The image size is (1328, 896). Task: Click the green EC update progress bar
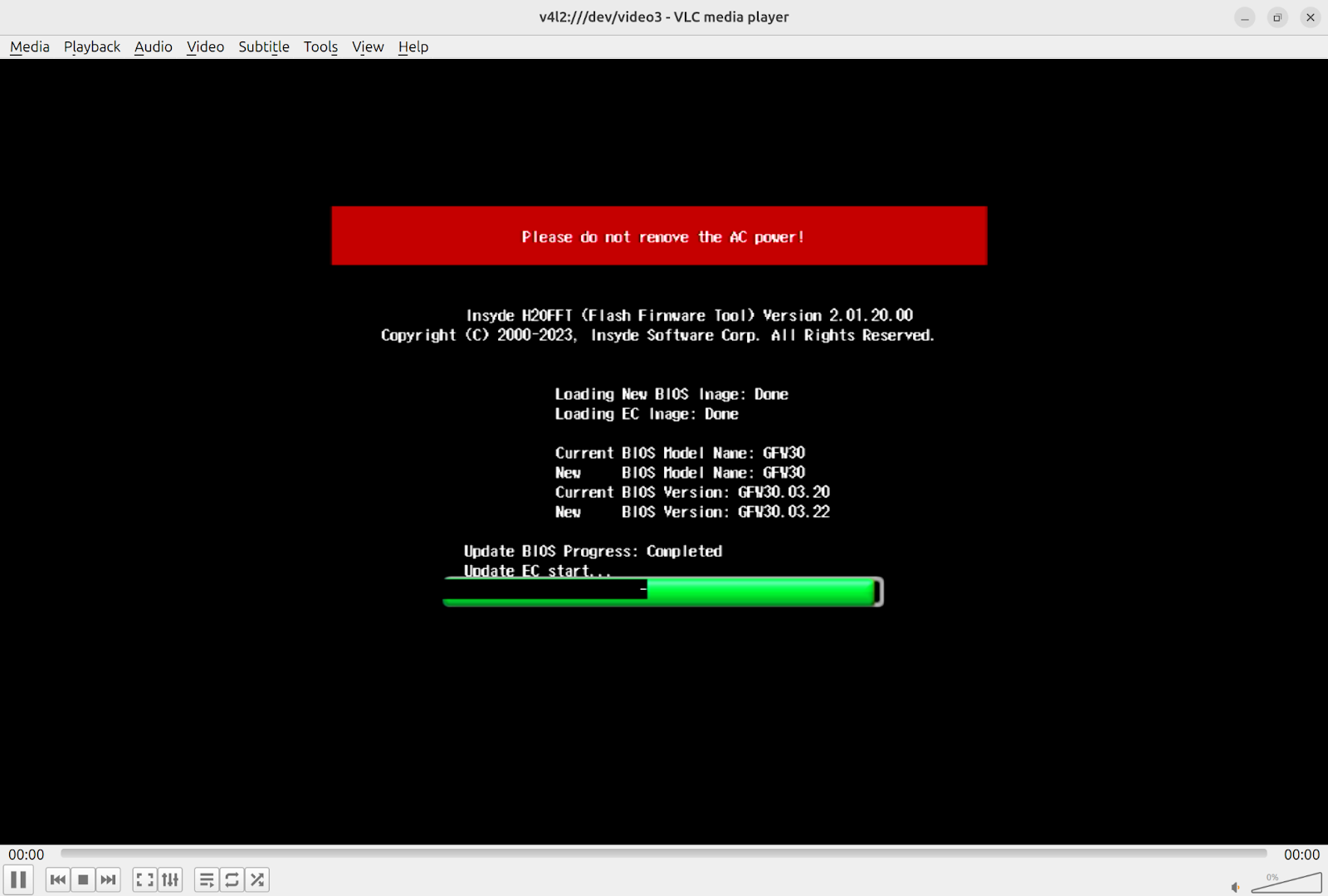[x=663, y=592]
